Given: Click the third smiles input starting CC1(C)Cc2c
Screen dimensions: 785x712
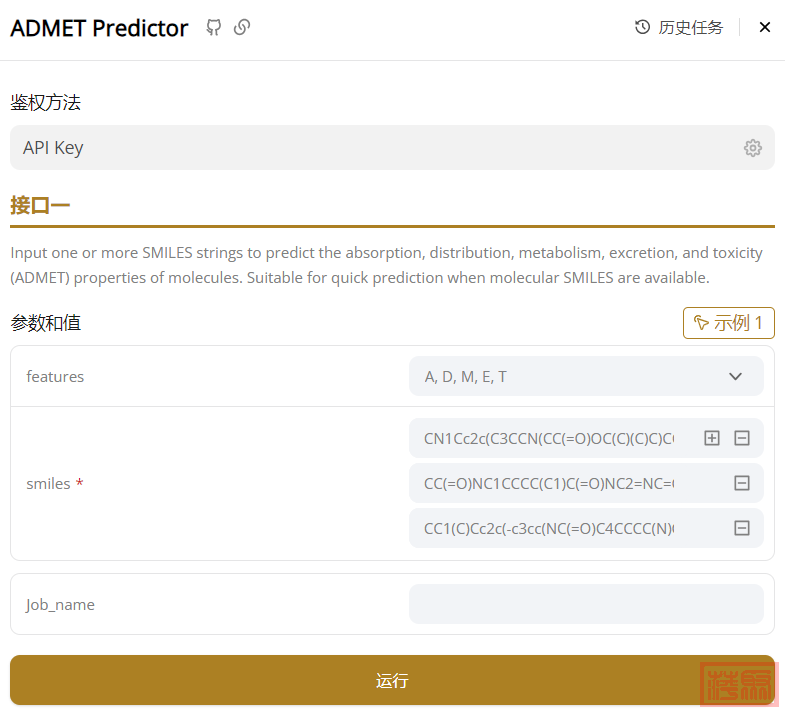Looking at the screenshot, I should click(549, 528).
